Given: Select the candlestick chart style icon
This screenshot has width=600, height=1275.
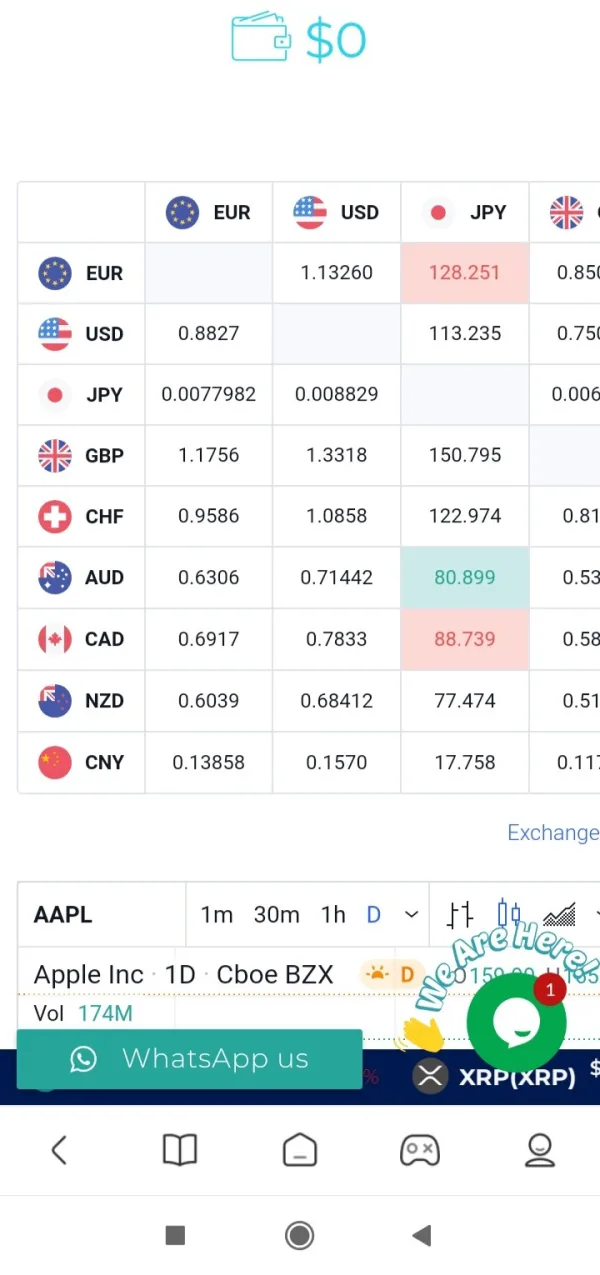Looking at the screenshot, I should click(x=509, y=914).
